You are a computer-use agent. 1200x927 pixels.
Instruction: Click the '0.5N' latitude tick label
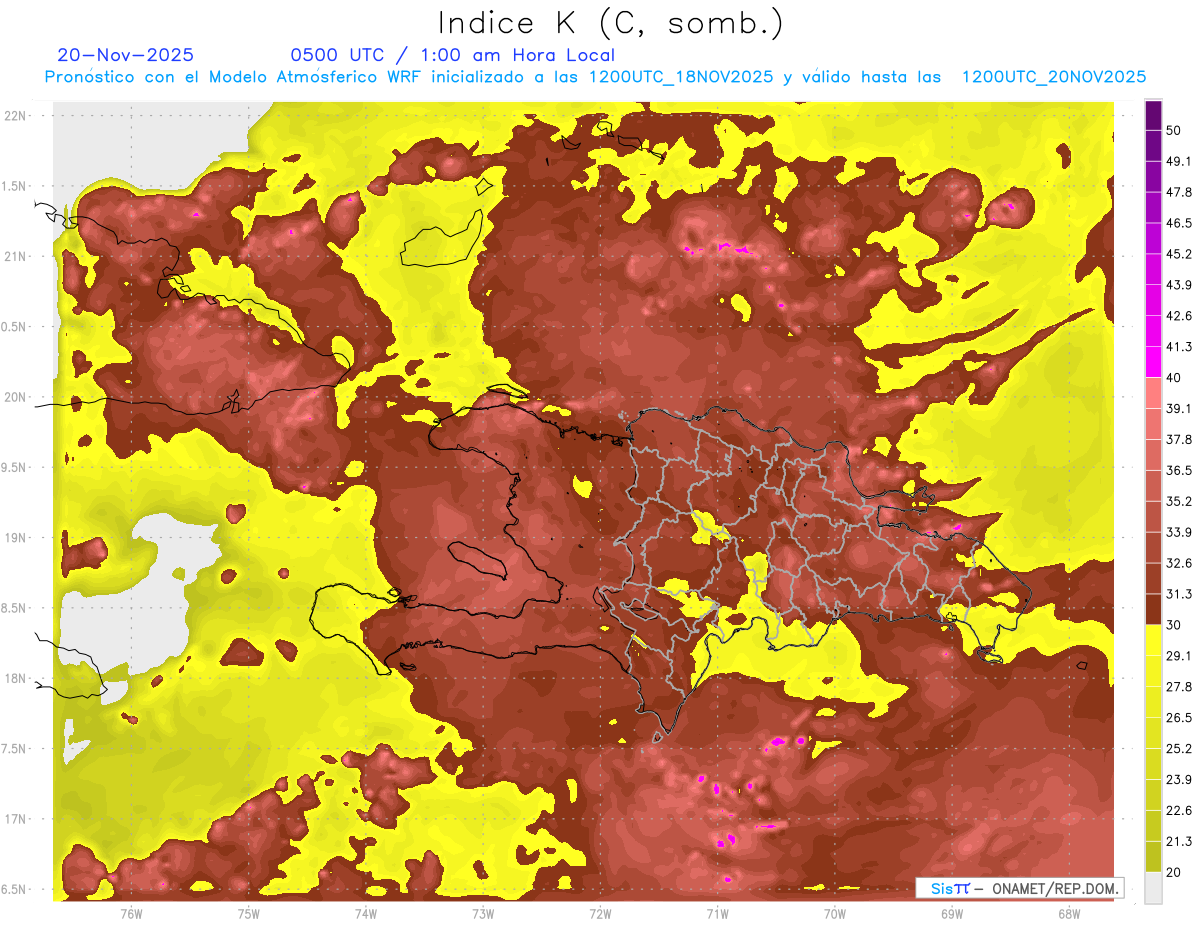[x=13, y=327]
